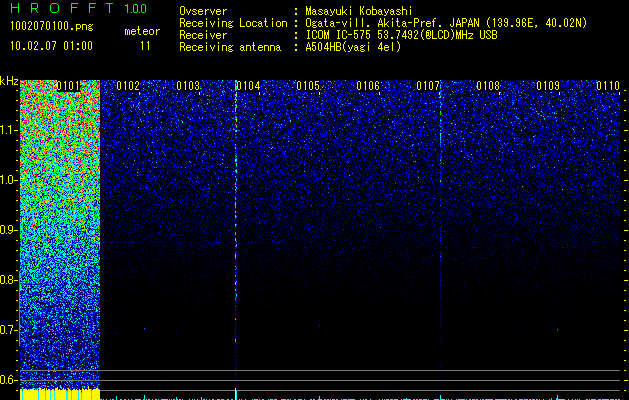Click the 0103 time marker
The height and width of the screenshot is (400, 629).
pyautogui.click(x=188, y=86)
